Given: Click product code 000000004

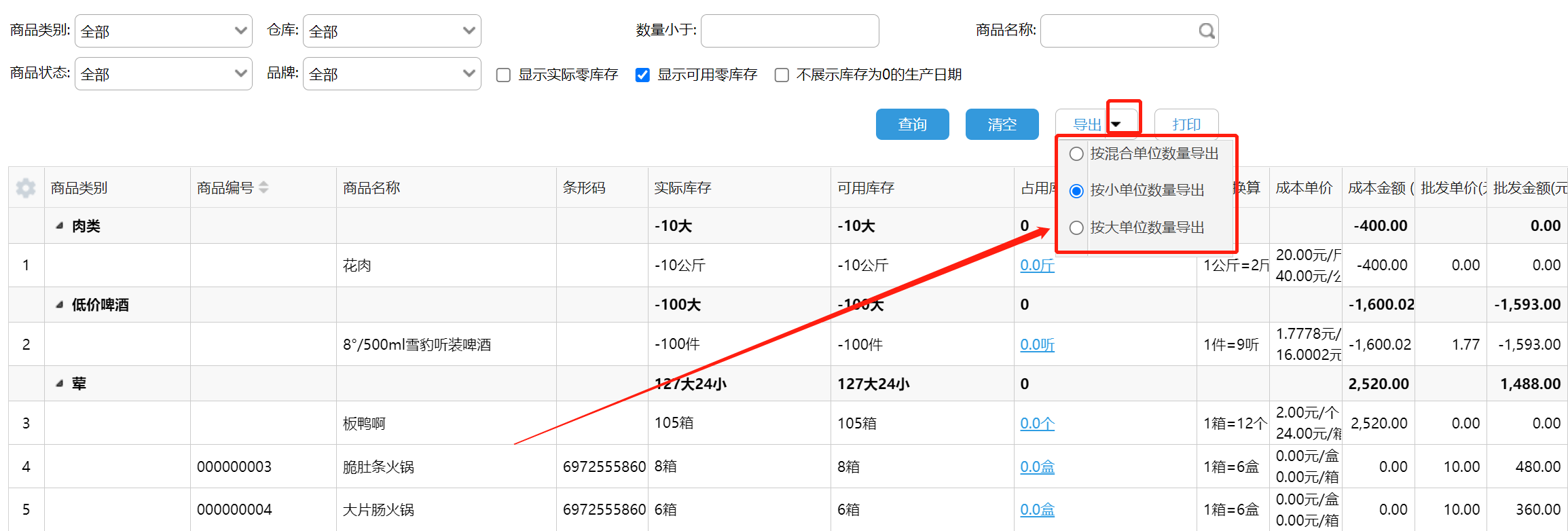Looking at the screenshot, I should [234, 510].
